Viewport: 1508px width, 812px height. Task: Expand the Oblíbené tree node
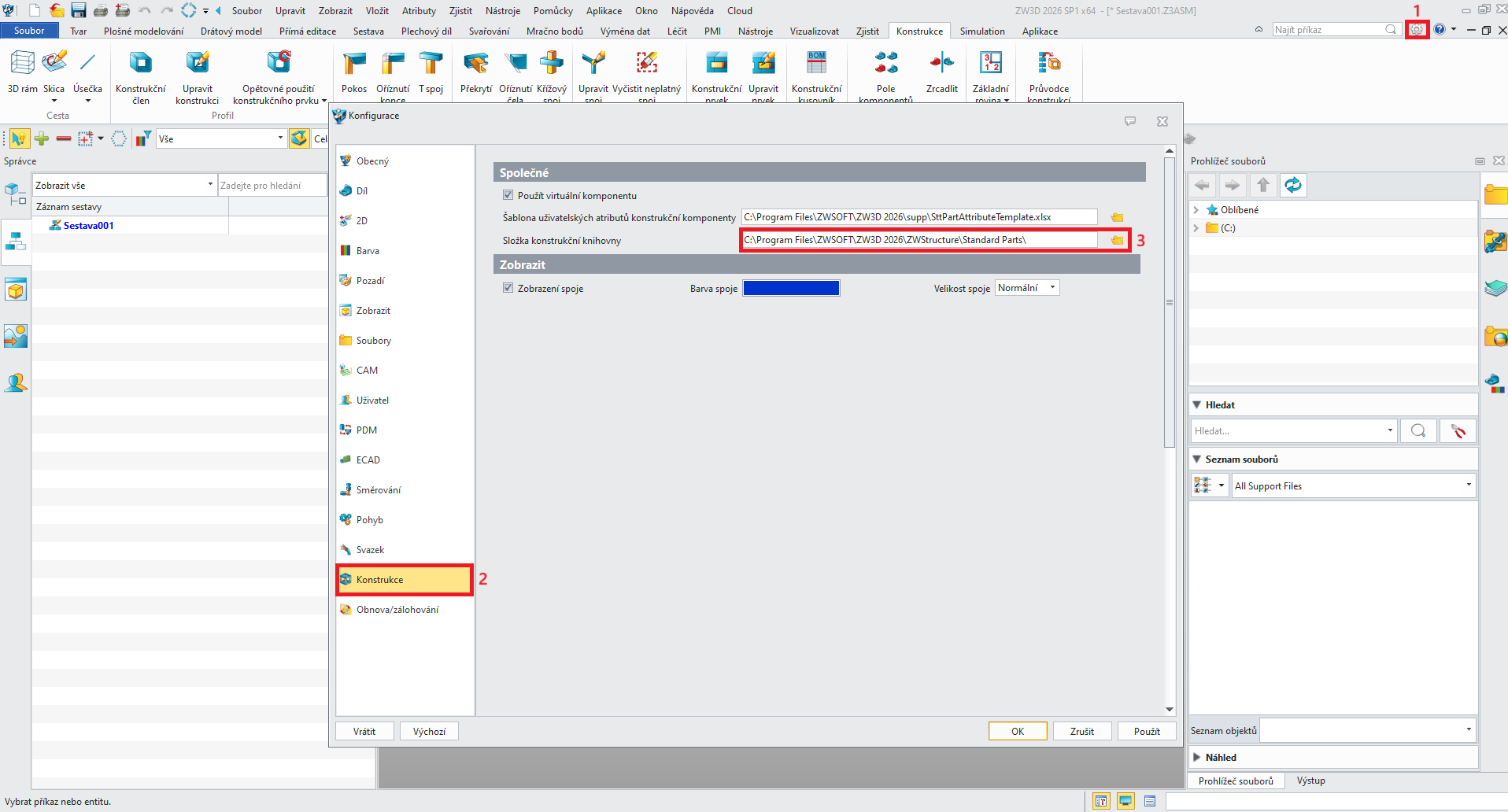tap(1196, 210)
